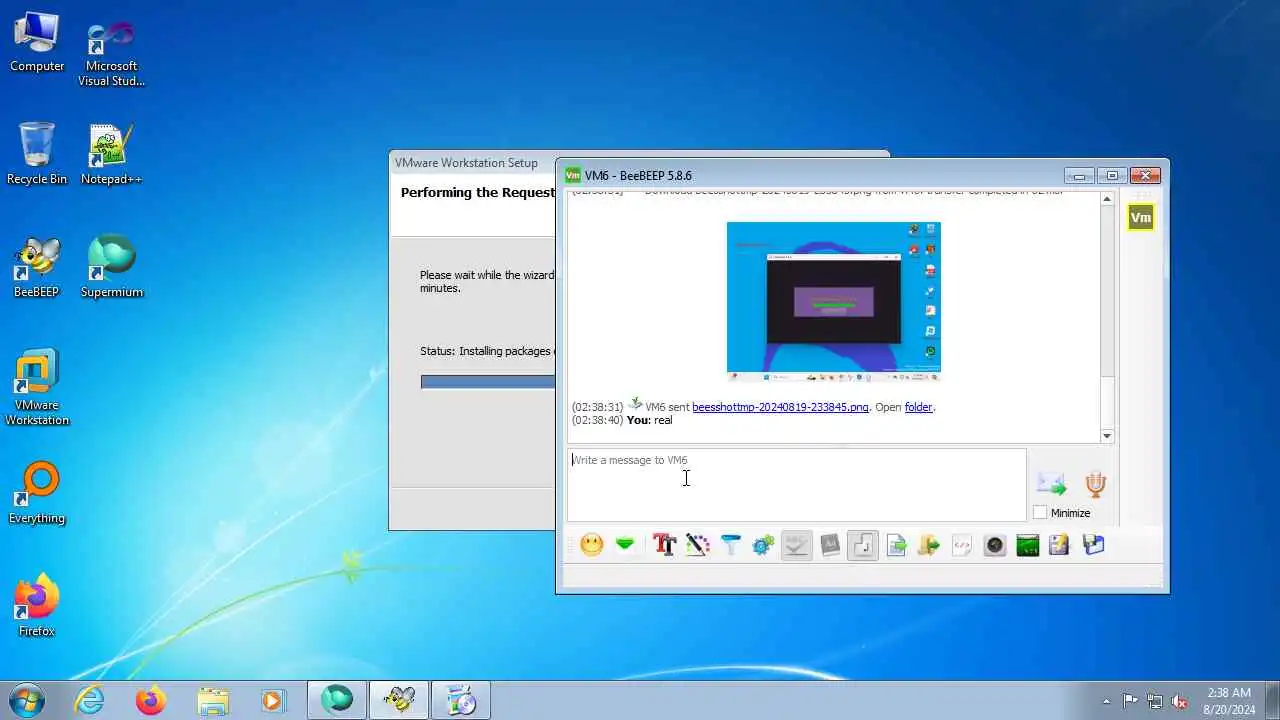Viewport: 1280px width, 720px height.
Task: Enable the Minimize checkbox
Action: [x=1040, y=513]
